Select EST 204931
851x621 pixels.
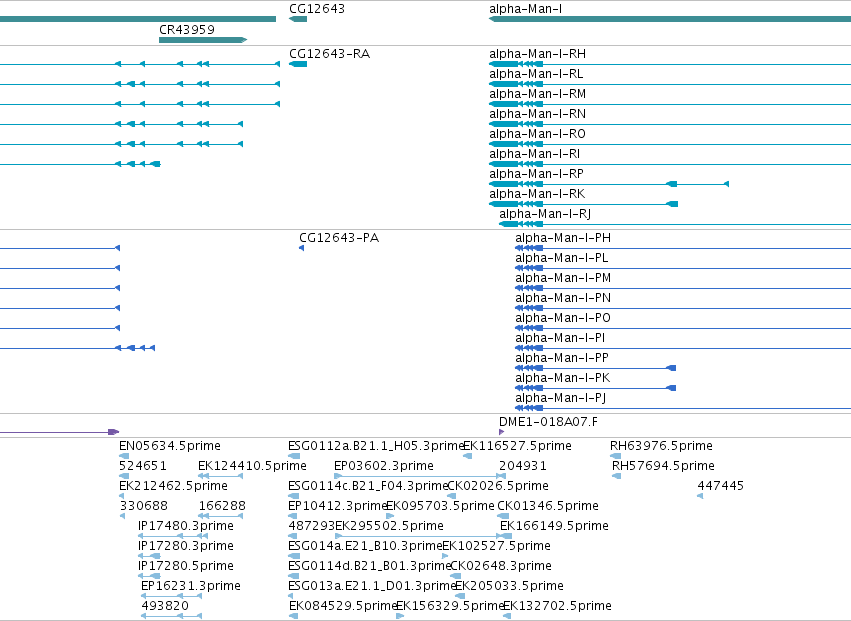523,466
